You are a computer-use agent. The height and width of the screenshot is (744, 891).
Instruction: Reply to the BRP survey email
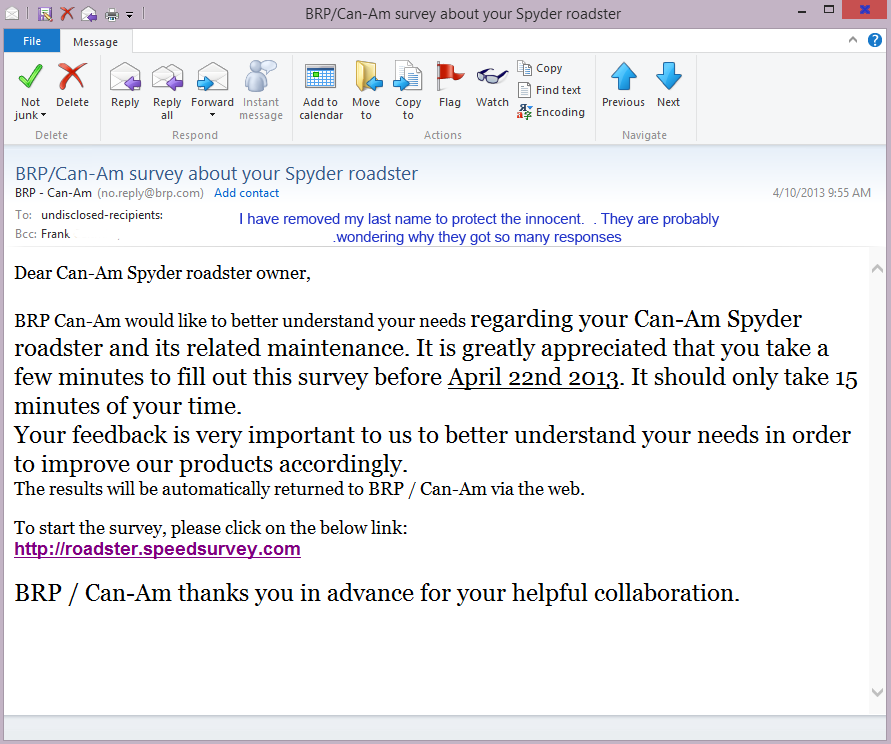point(125,85)
